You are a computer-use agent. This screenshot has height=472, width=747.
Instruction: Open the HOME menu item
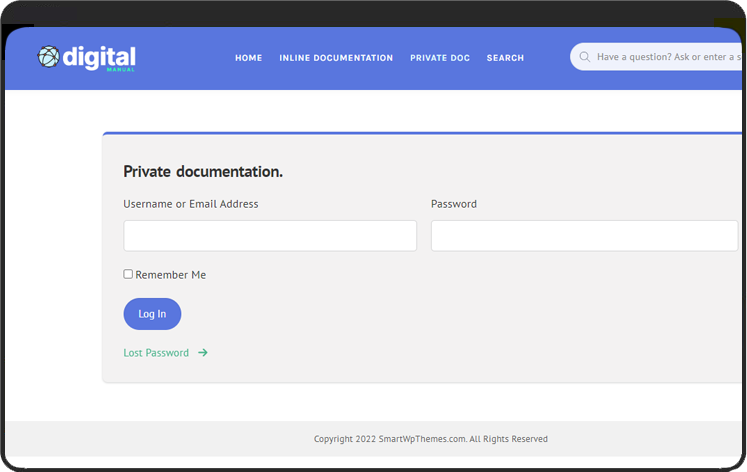pyautogui.click(x=248, y=58)
